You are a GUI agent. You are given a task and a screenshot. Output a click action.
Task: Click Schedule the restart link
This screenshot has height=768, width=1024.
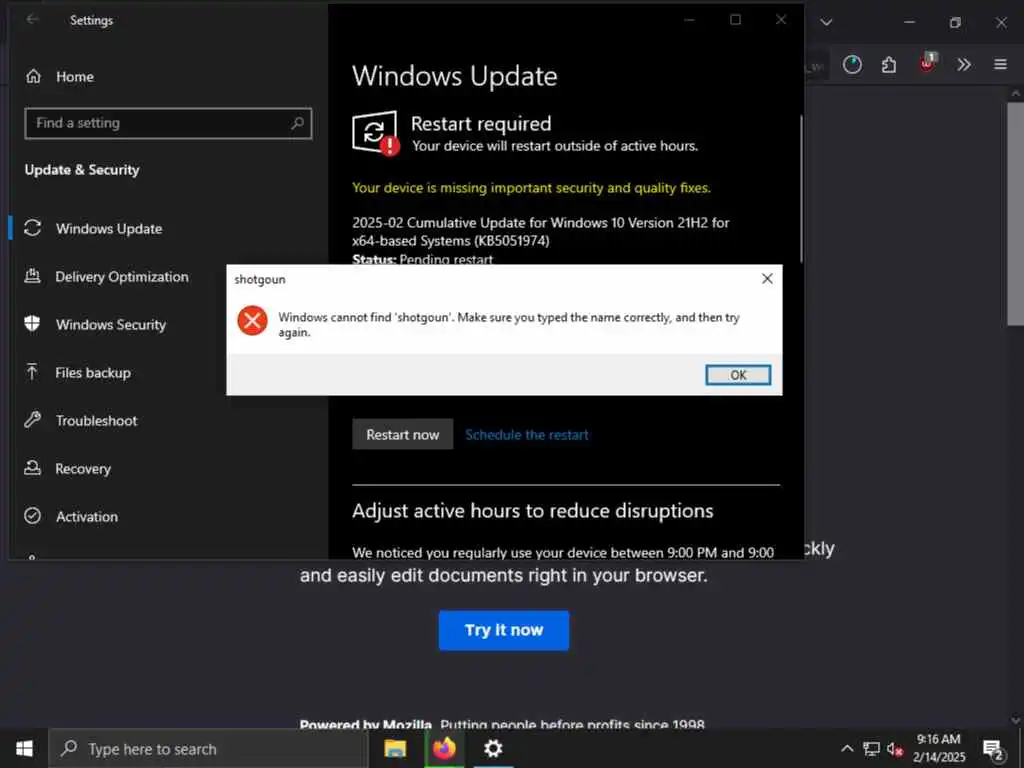point(527,434)
